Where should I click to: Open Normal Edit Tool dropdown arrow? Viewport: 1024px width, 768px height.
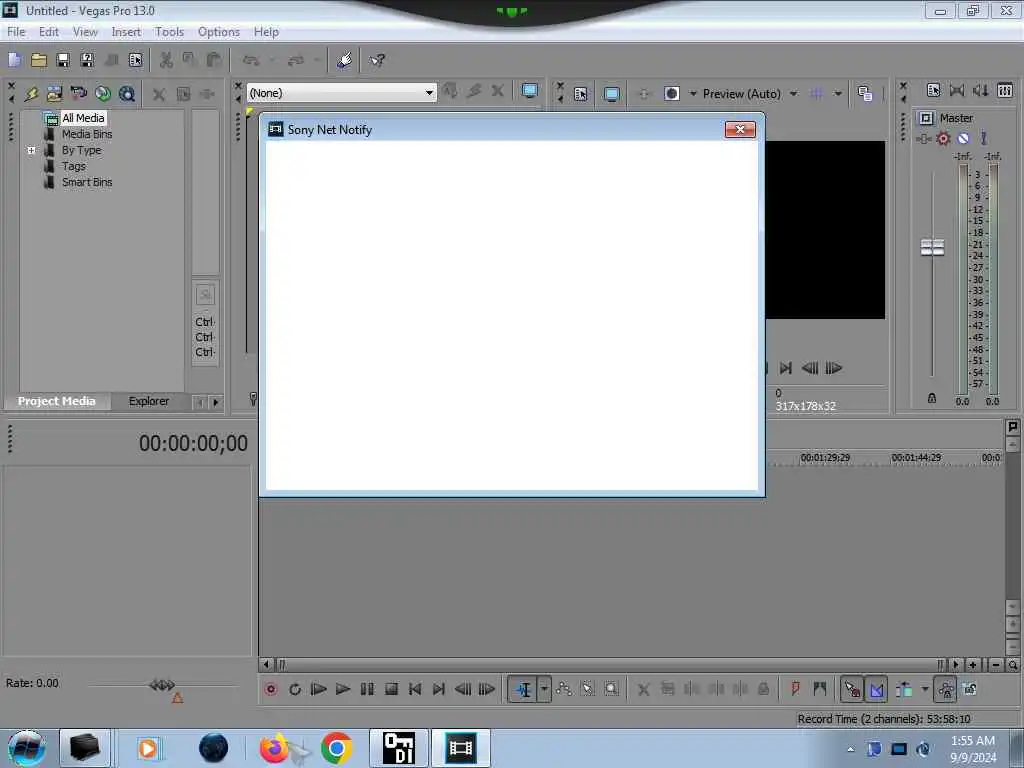pyautogui.click(x=545, y=689)
